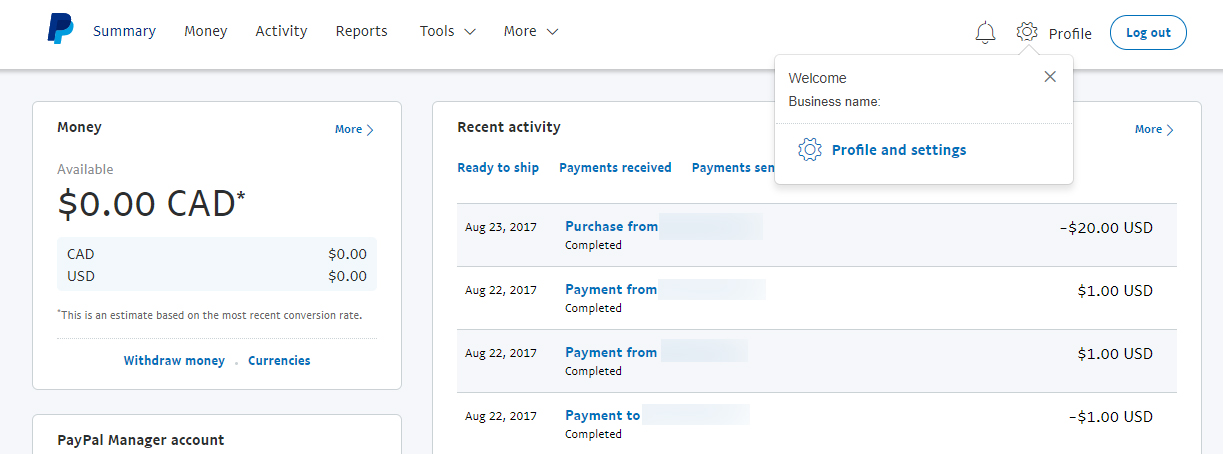Click the Withdraw money link
The image size is (1223, 454).
[174, 360]
